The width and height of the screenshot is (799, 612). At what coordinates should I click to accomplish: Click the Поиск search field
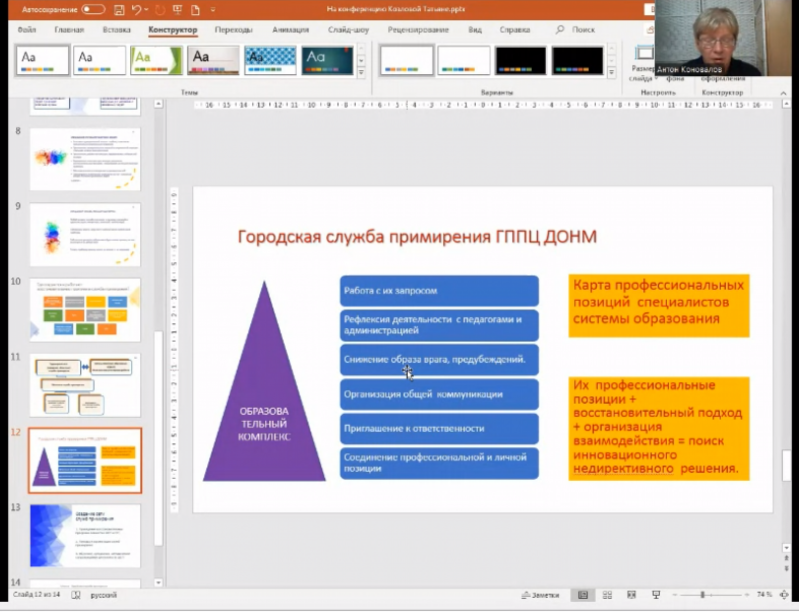(583, 30)
